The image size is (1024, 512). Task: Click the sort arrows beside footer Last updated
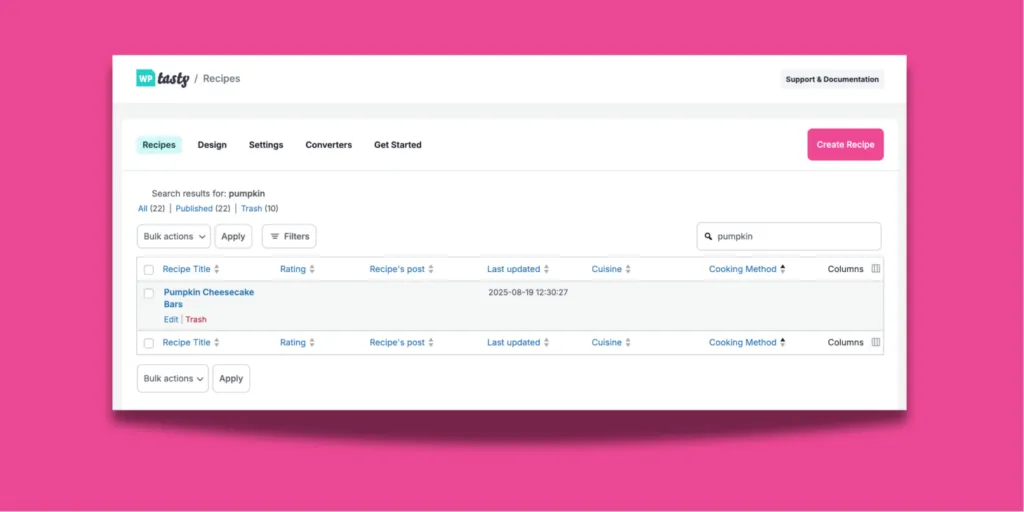pyautogui.click(x=547, y=343)
